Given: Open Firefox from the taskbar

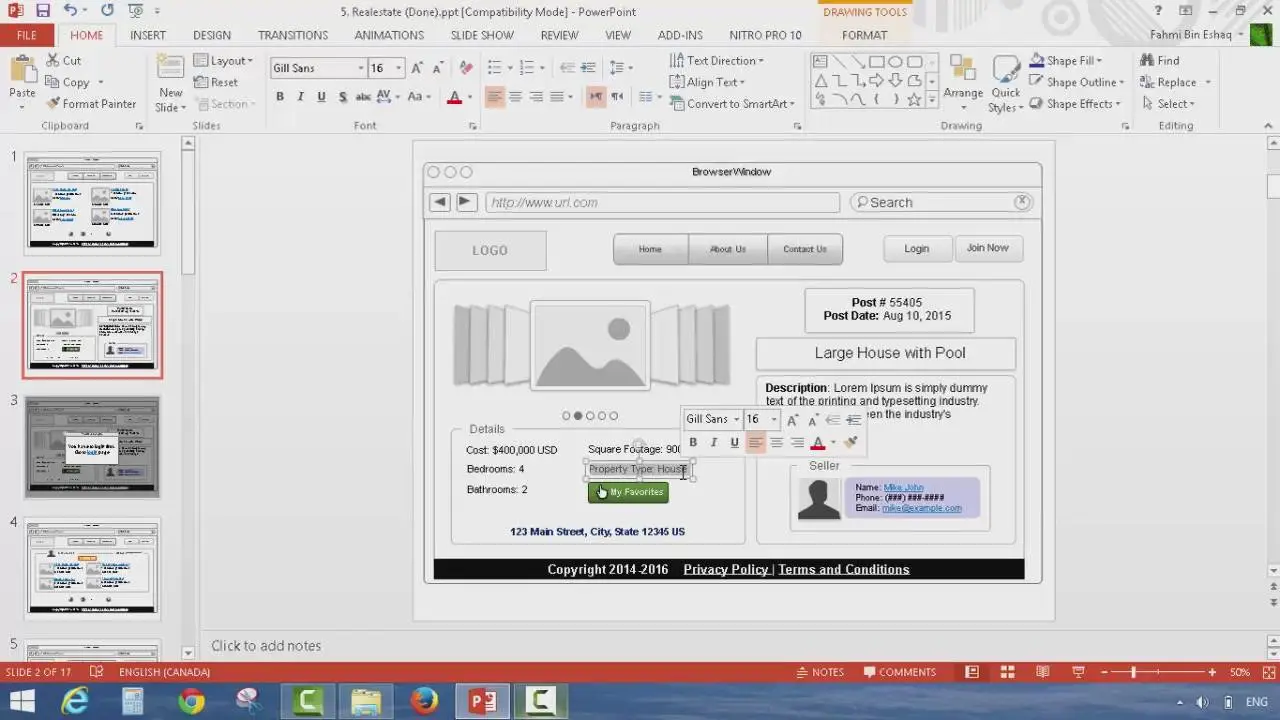Looking at the screenshot, I should coord(424,701).
